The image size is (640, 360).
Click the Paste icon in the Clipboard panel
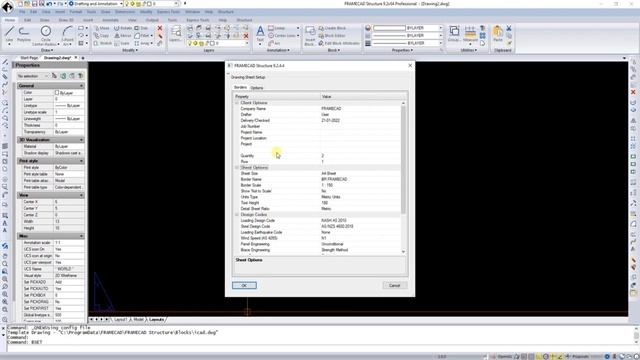[498, 33]
